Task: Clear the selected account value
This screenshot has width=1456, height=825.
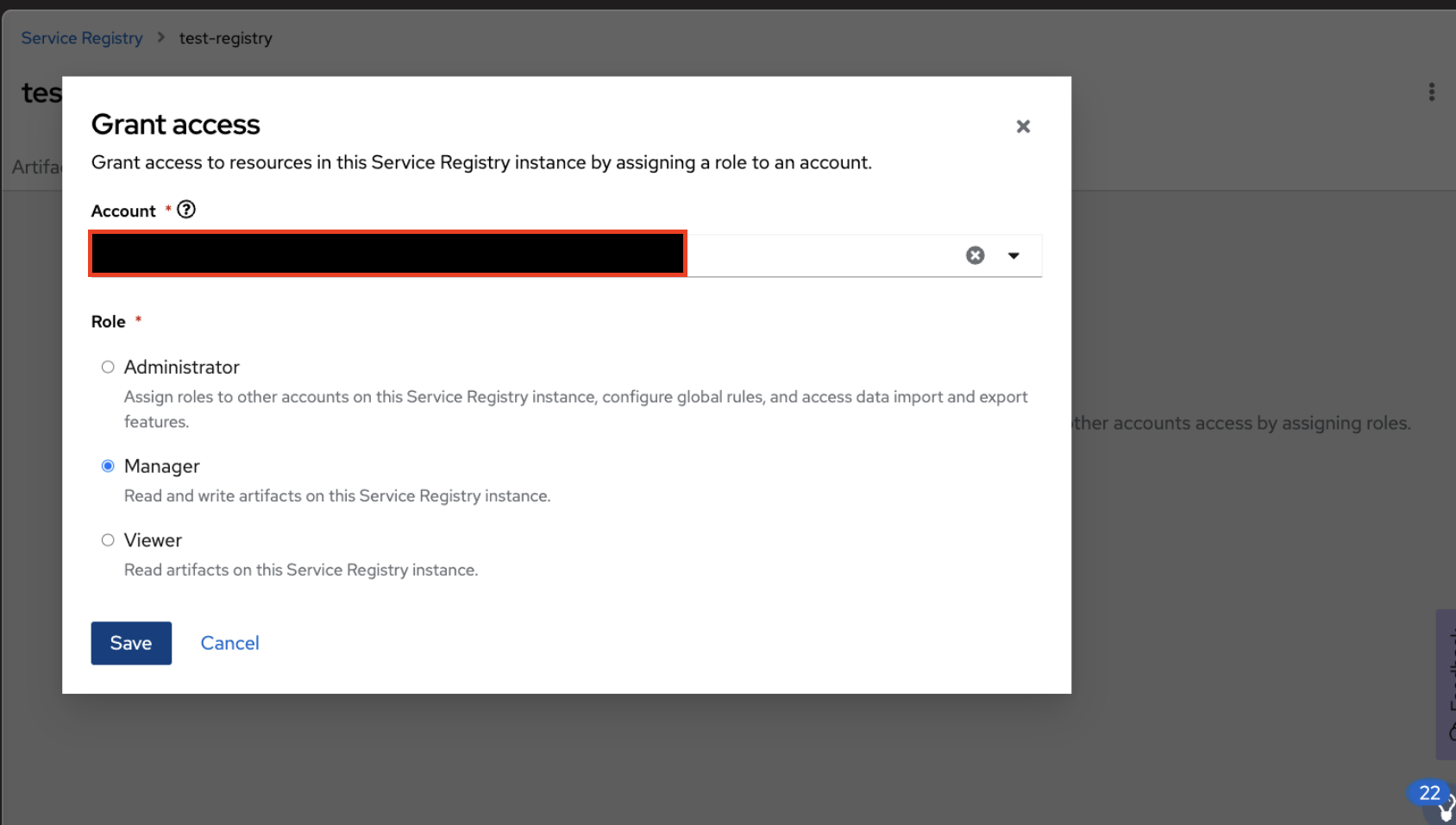Action: pos(975,255)
